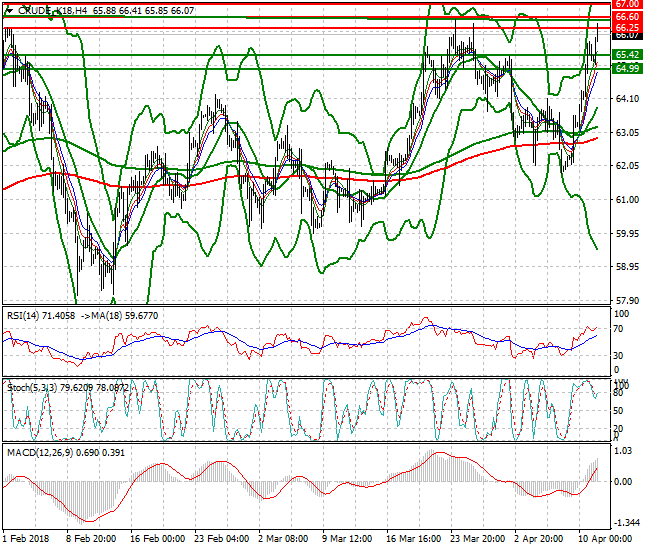Screen dimensions: 650x550
Task: Select the 23 Feb 04:00 time axis label
Action: coord(221,539)
